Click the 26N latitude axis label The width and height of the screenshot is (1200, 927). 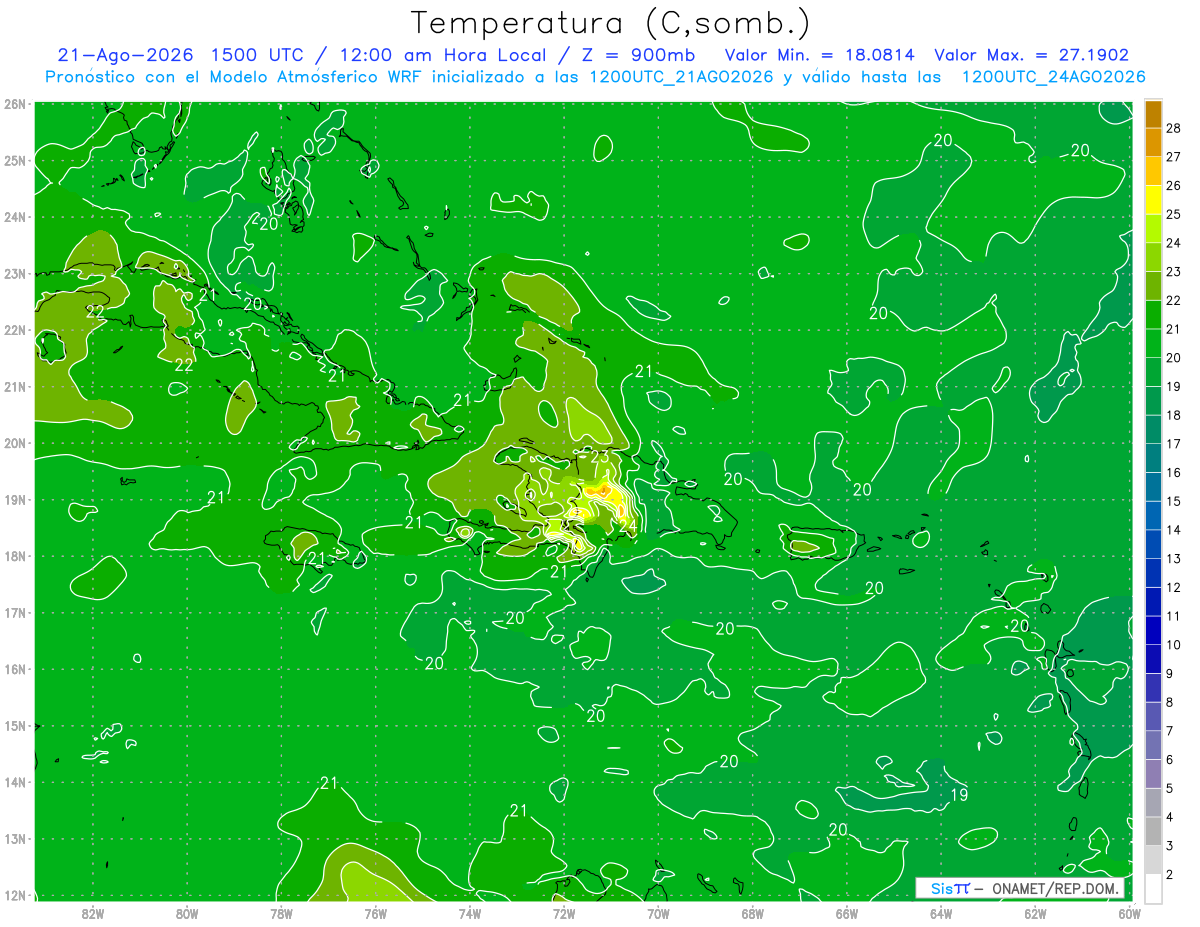(15, 104)
